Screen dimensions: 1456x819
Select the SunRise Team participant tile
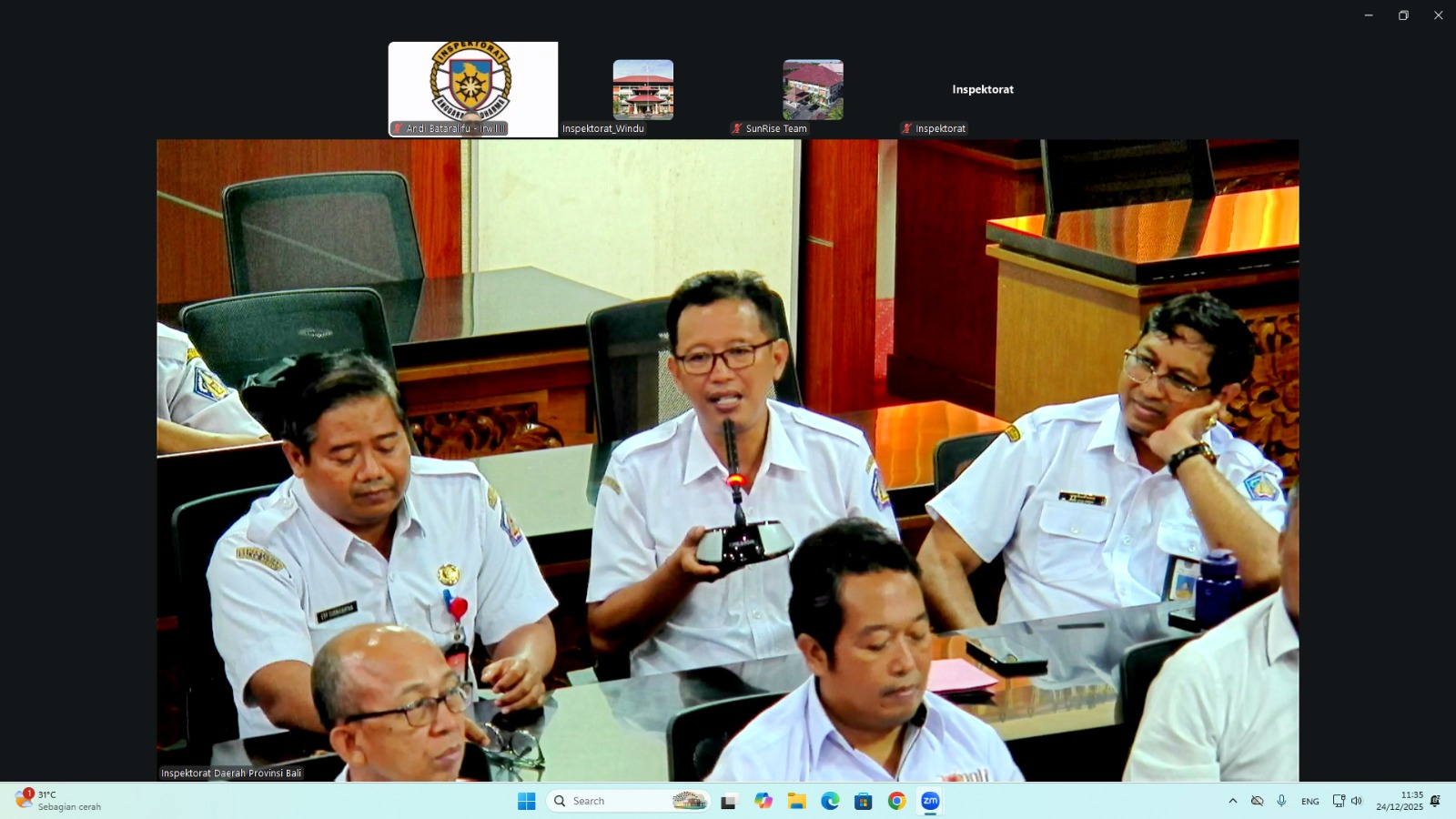coord(813,91)
